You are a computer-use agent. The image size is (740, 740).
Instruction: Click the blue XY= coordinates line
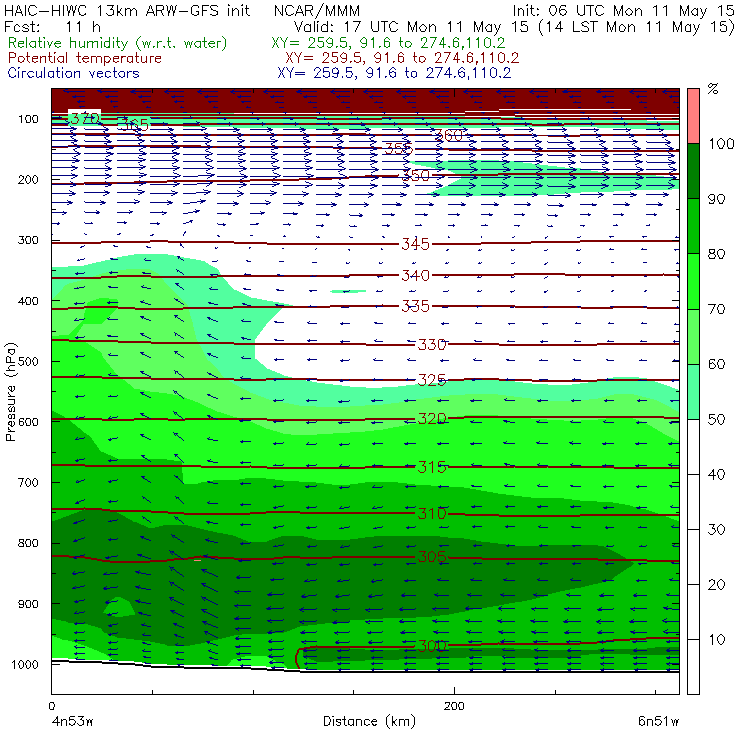pos(394,73)
